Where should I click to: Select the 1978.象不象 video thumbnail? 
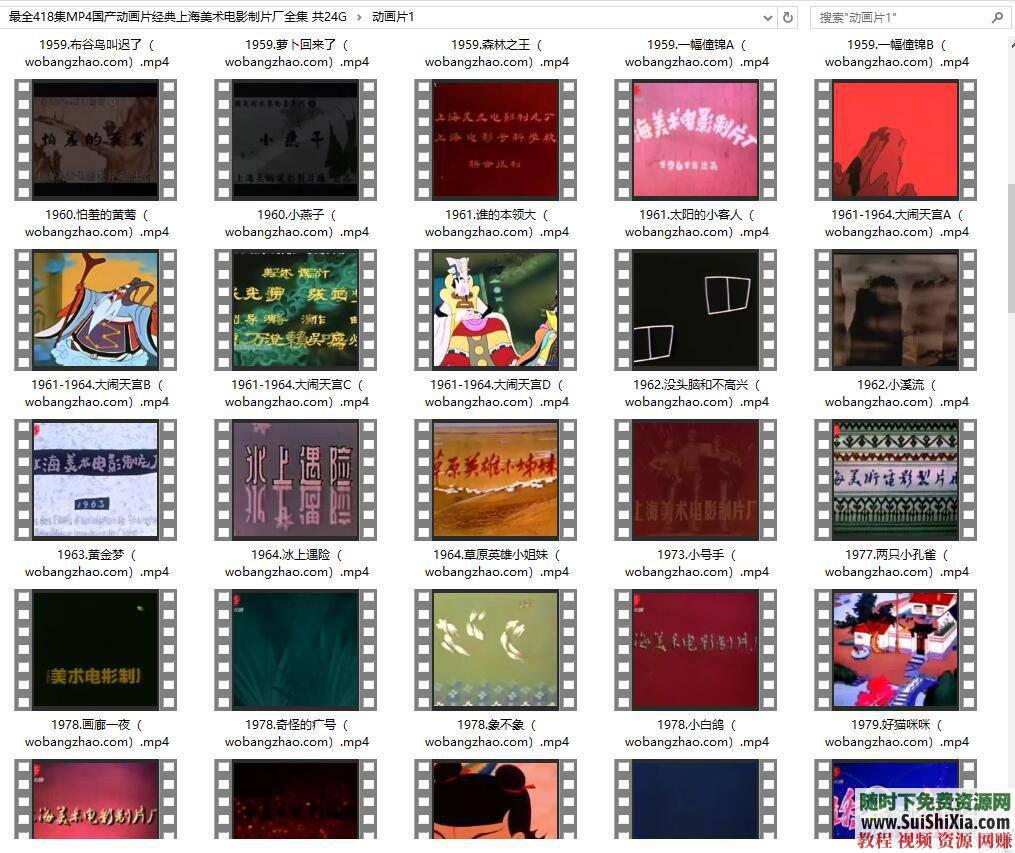tap(495, 650)
